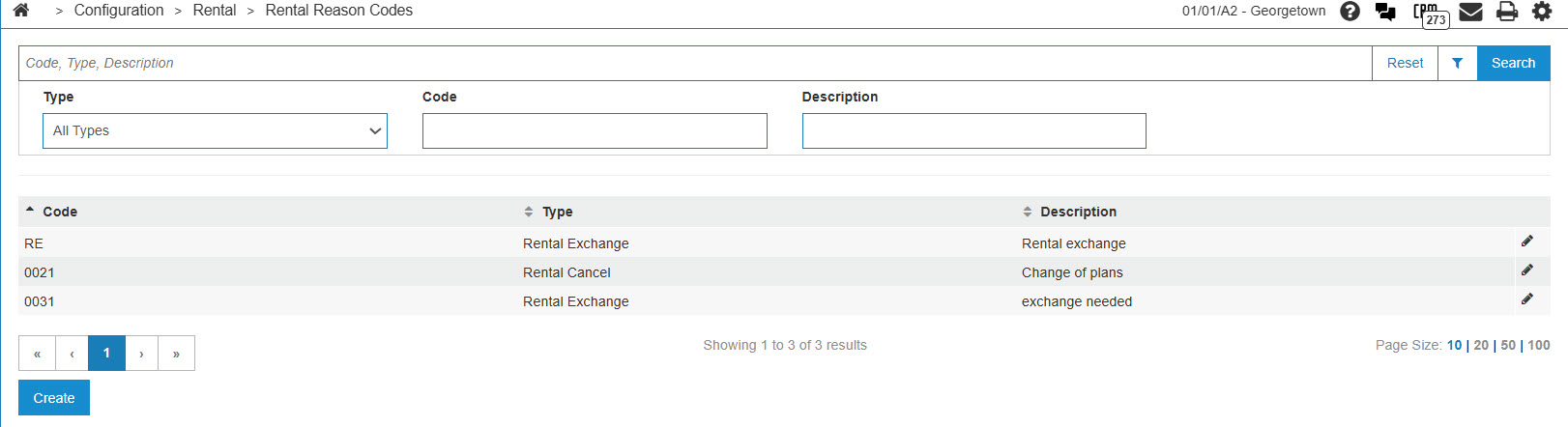Viewport: 1568px width, 427px height.
Task: Go to the home page icon
Action: pos(20,11)
